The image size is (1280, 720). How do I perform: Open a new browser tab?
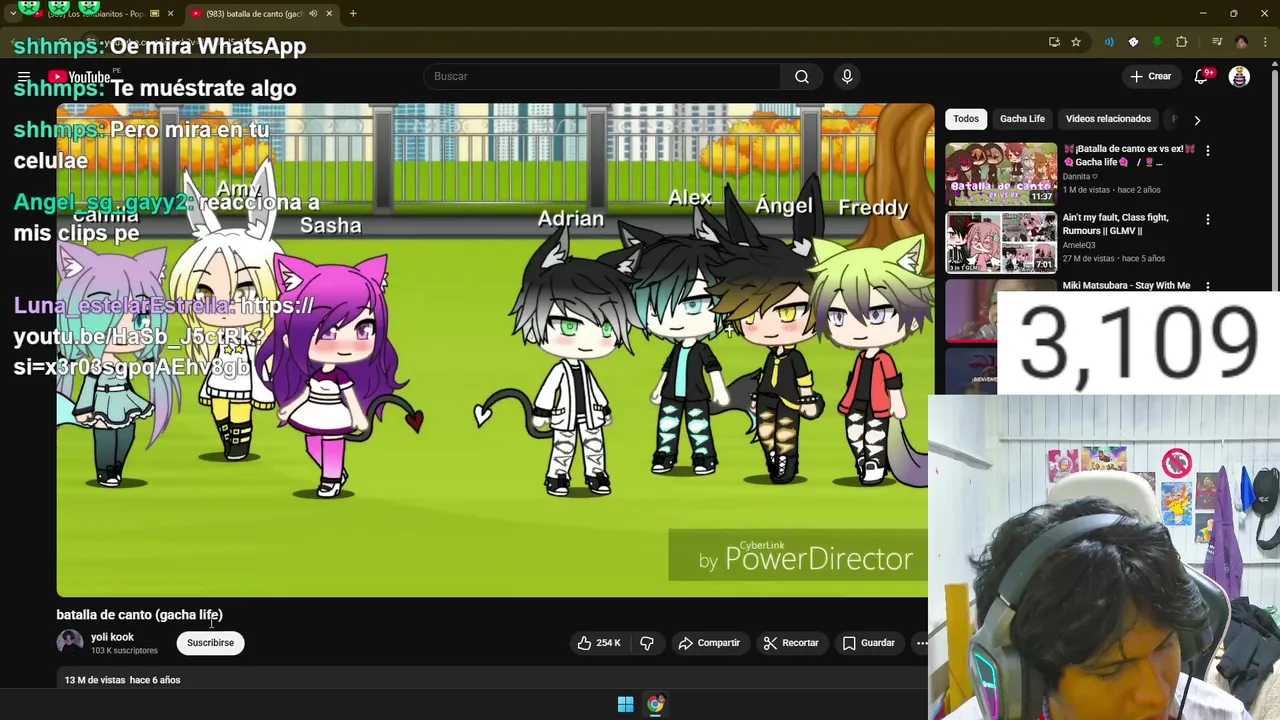point(353,14)
